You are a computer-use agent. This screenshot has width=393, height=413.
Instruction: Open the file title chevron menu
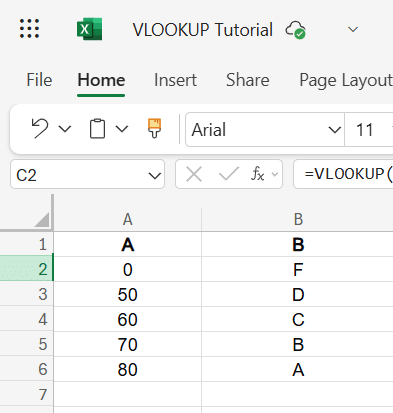click(353, 30)
